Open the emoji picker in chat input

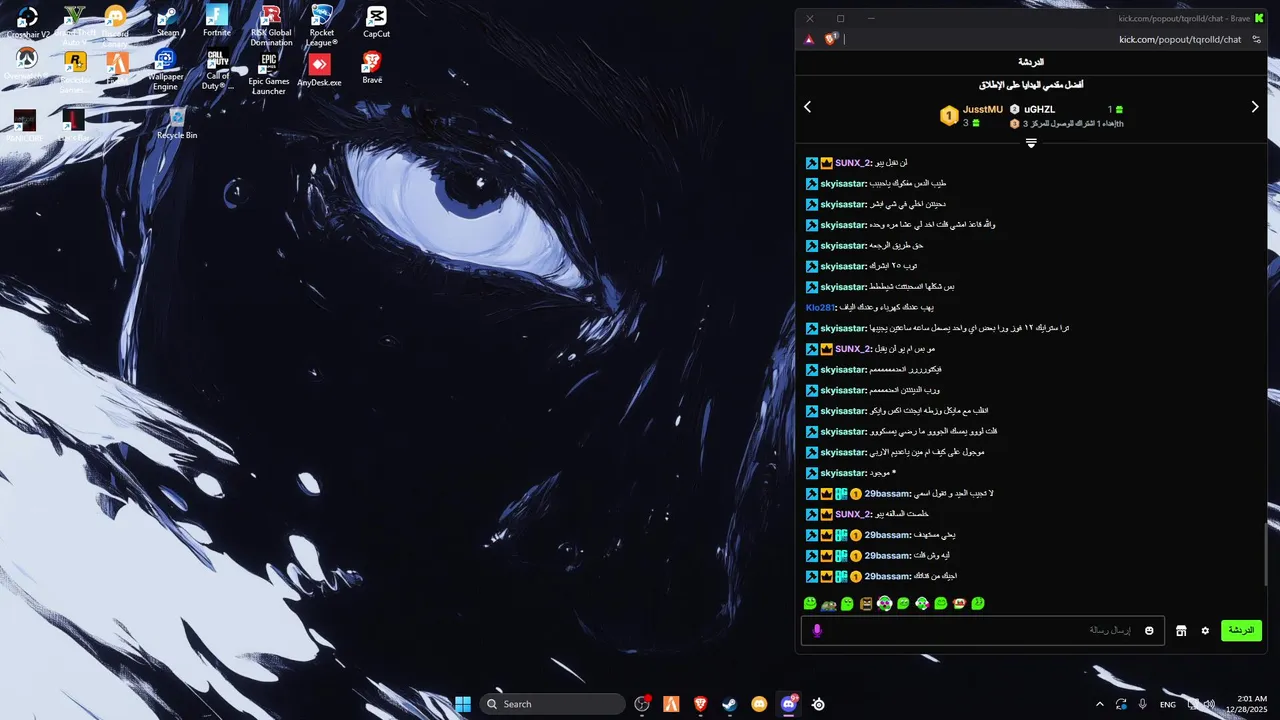[1150, 631]
